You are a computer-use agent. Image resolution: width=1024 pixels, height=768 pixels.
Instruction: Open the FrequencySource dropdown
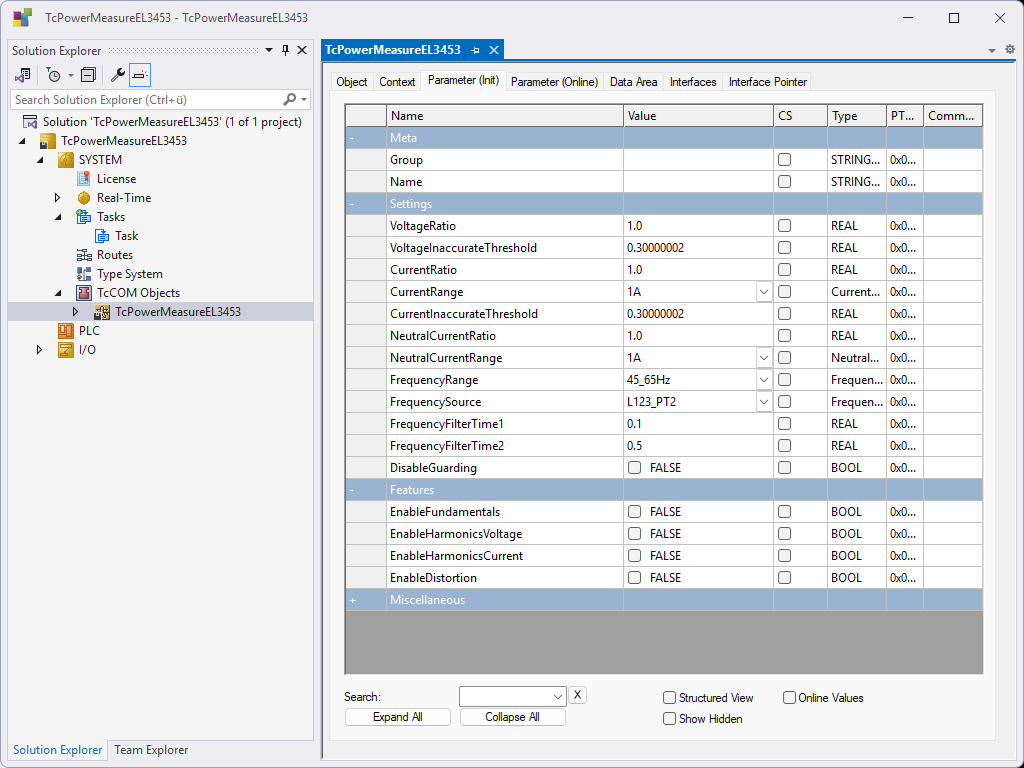click(x=764, y=402)
